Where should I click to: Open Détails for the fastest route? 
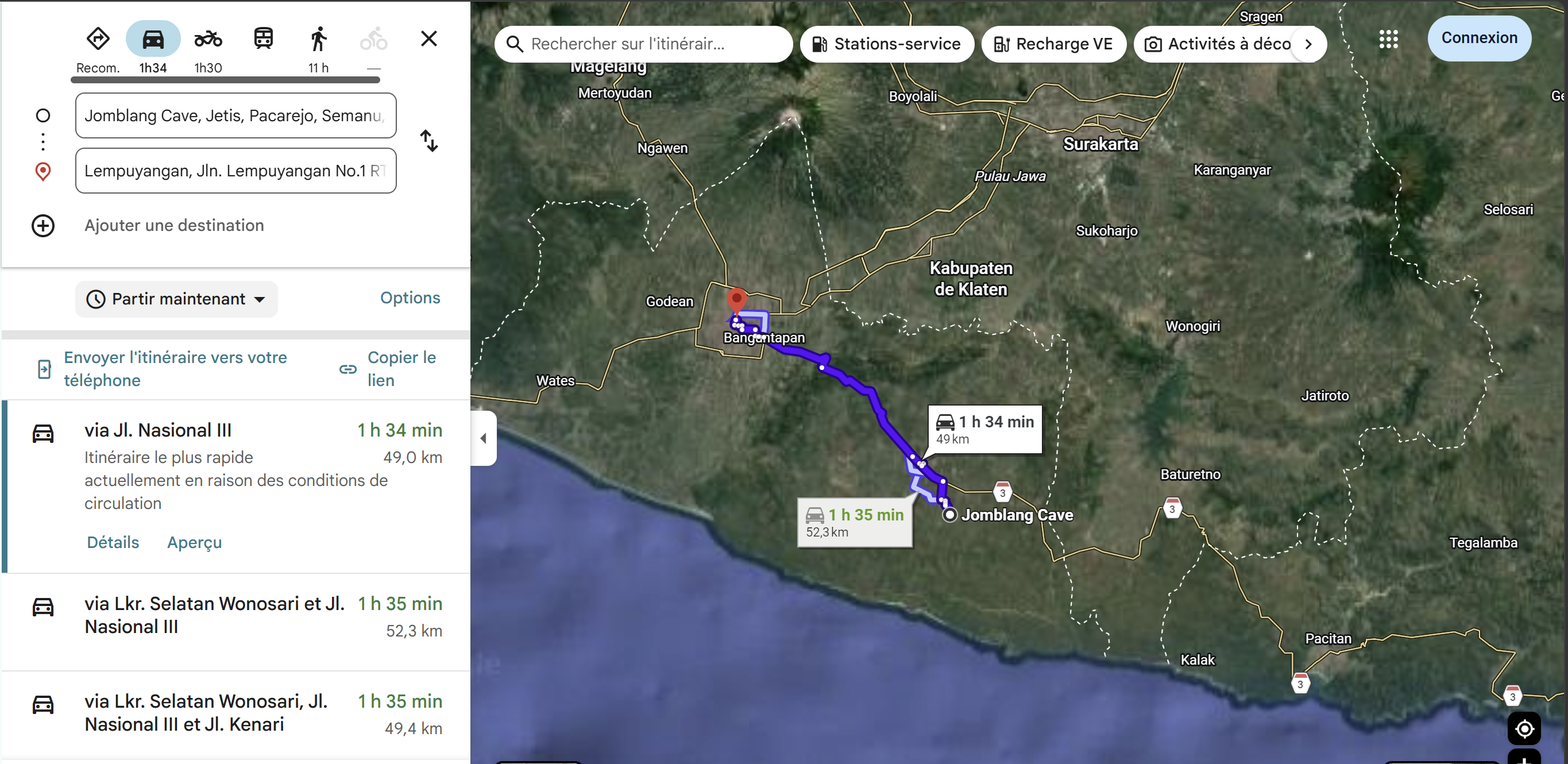pos(113,542)
